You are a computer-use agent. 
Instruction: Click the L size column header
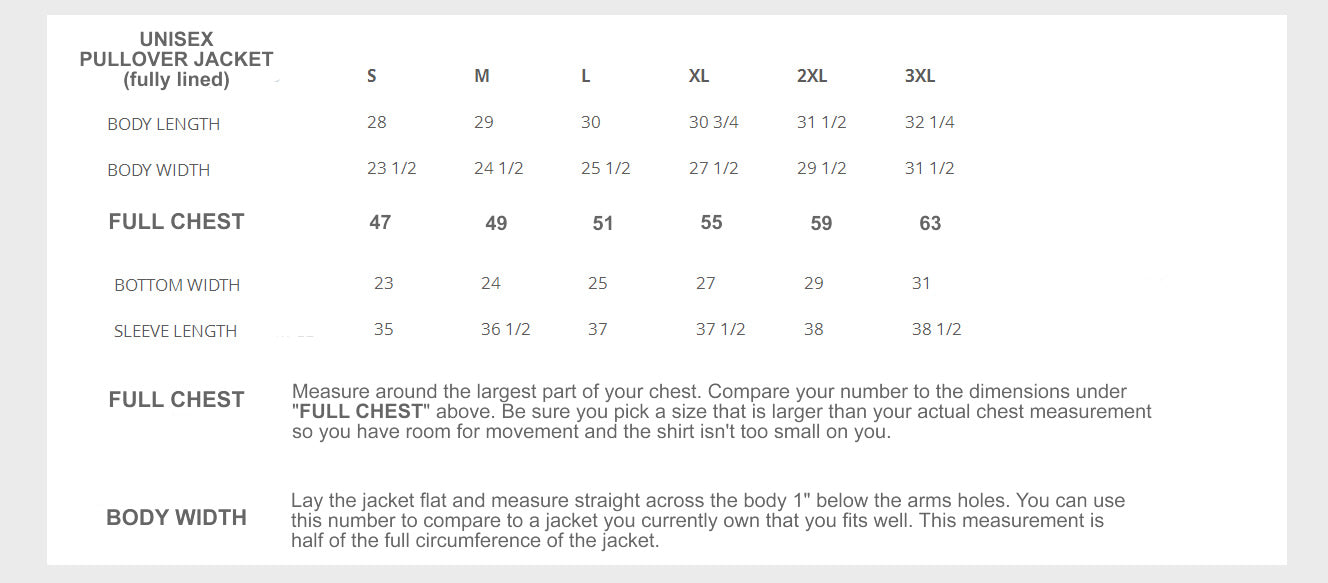tap(586, 76)
